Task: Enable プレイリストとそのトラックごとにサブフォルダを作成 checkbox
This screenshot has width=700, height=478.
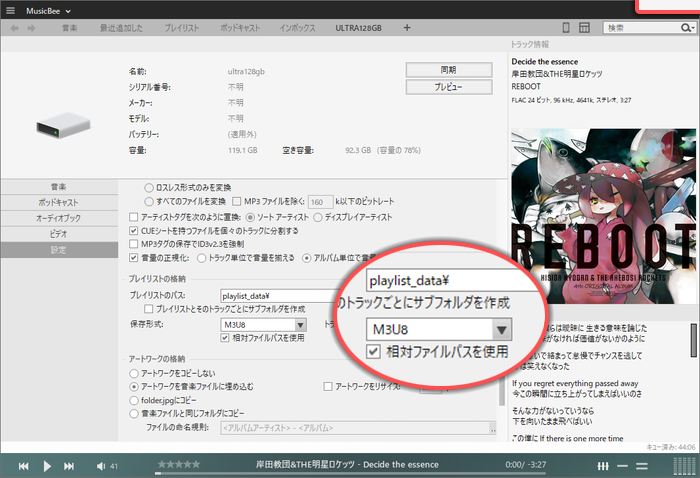Action: coord(148,309)
